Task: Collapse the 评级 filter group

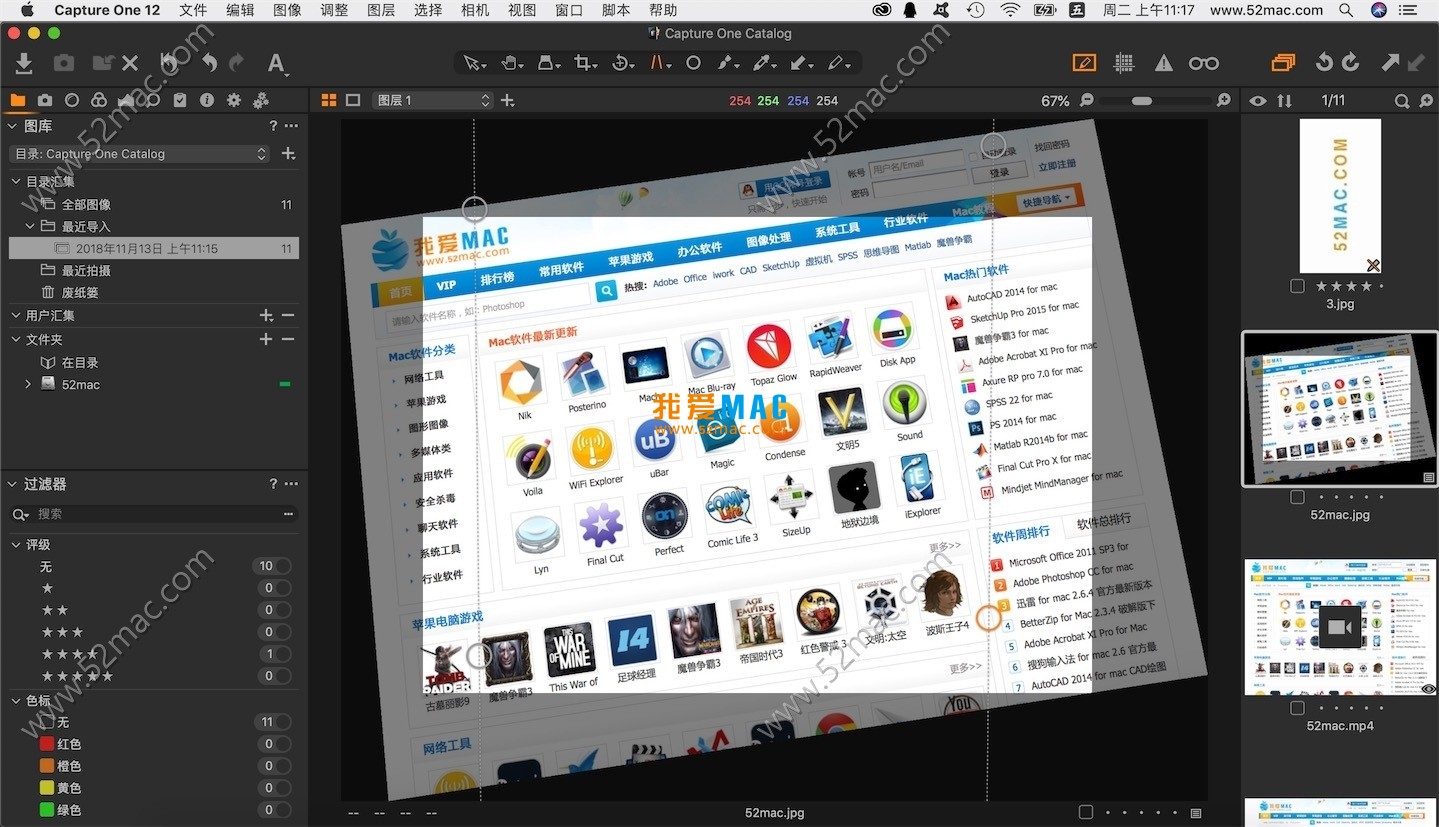Action: pyautogui.click(x=16, y=545)
